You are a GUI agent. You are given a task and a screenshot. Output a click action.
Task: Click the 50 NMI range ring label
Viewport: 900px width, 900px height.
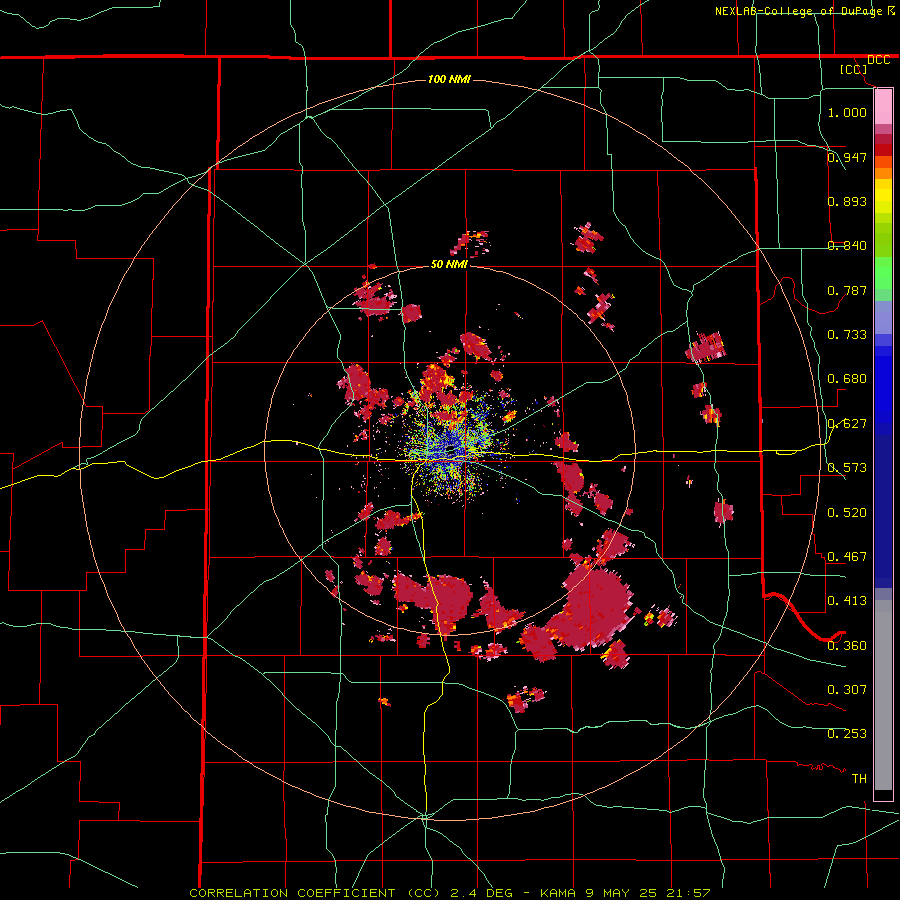(x=449, y=264)
